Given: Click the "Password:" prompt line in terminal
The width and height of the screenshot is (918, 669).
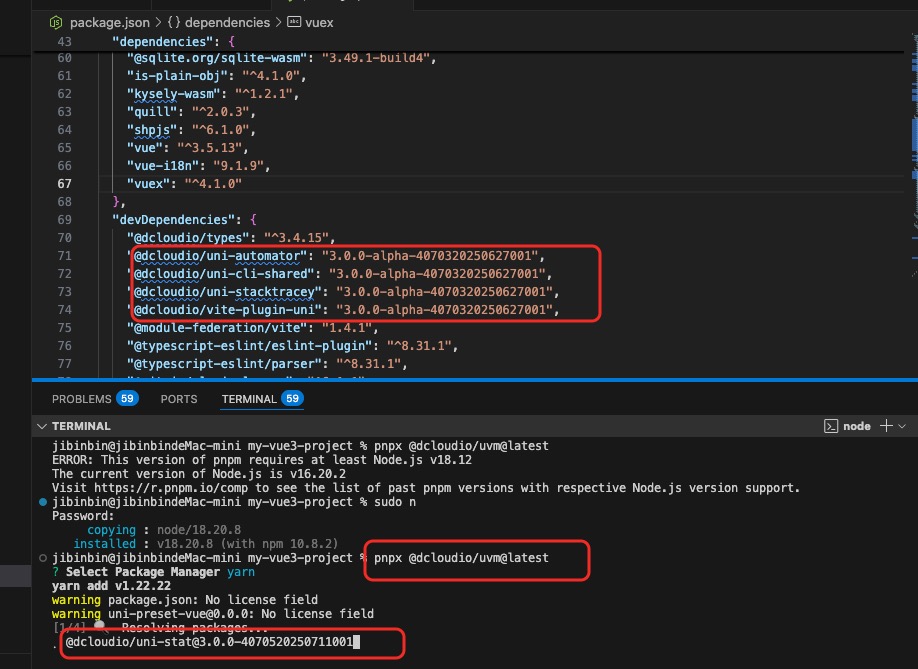Looking at the screenshot, I should click(x=83, y=516).
